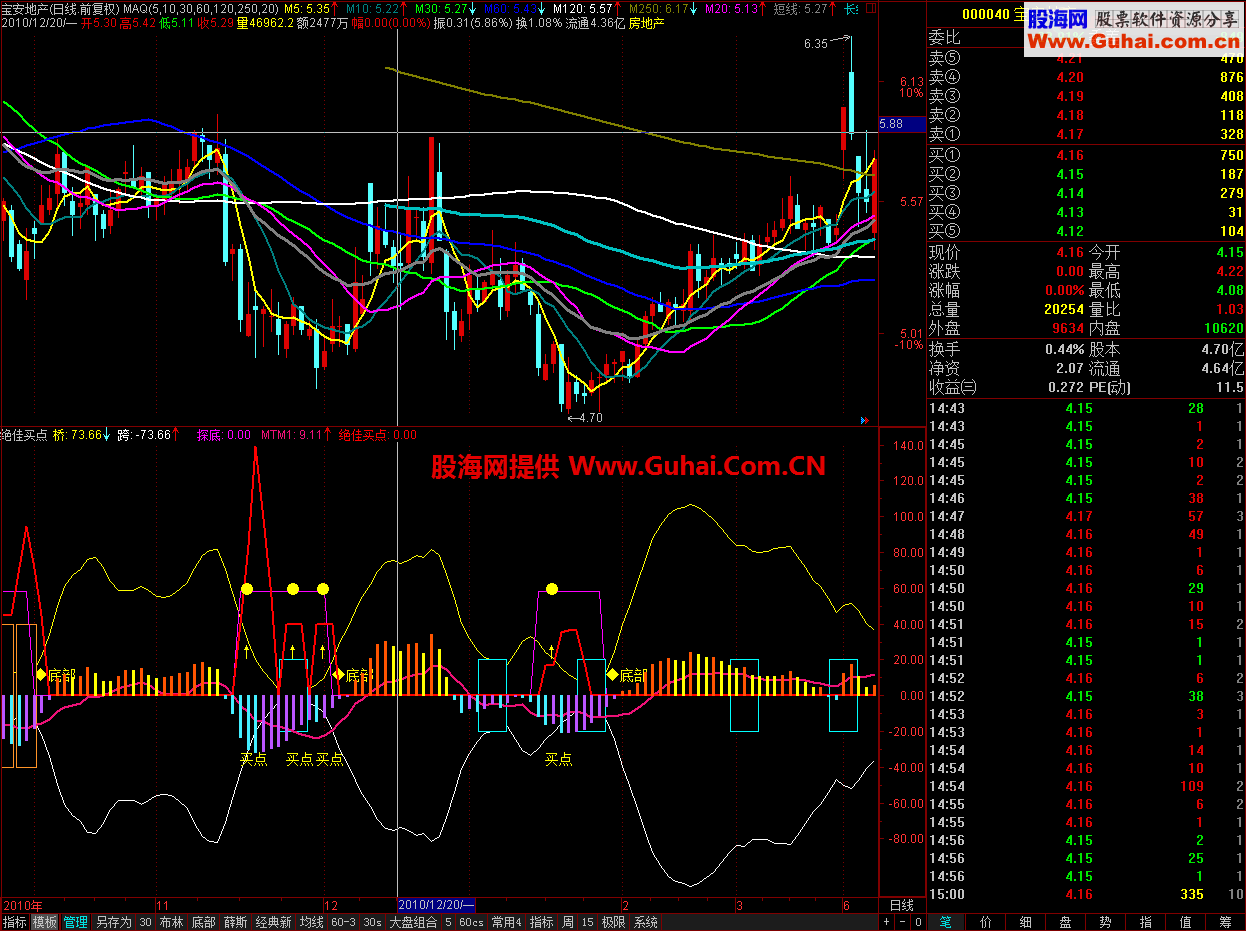Click the M20: 5.13 moving average label

coord(734,8)
